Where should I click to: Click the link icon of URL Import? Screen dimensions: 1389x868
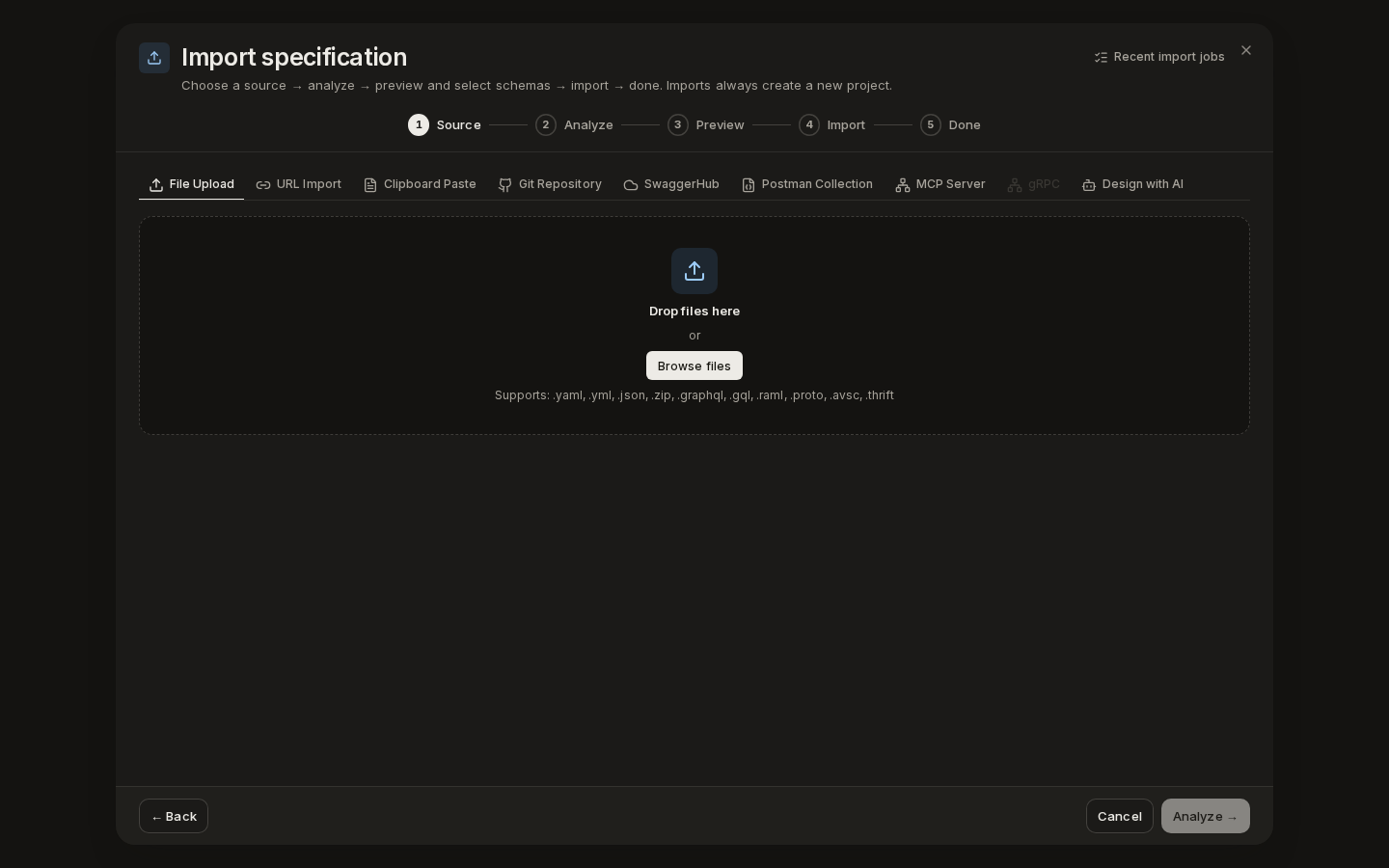263,185
